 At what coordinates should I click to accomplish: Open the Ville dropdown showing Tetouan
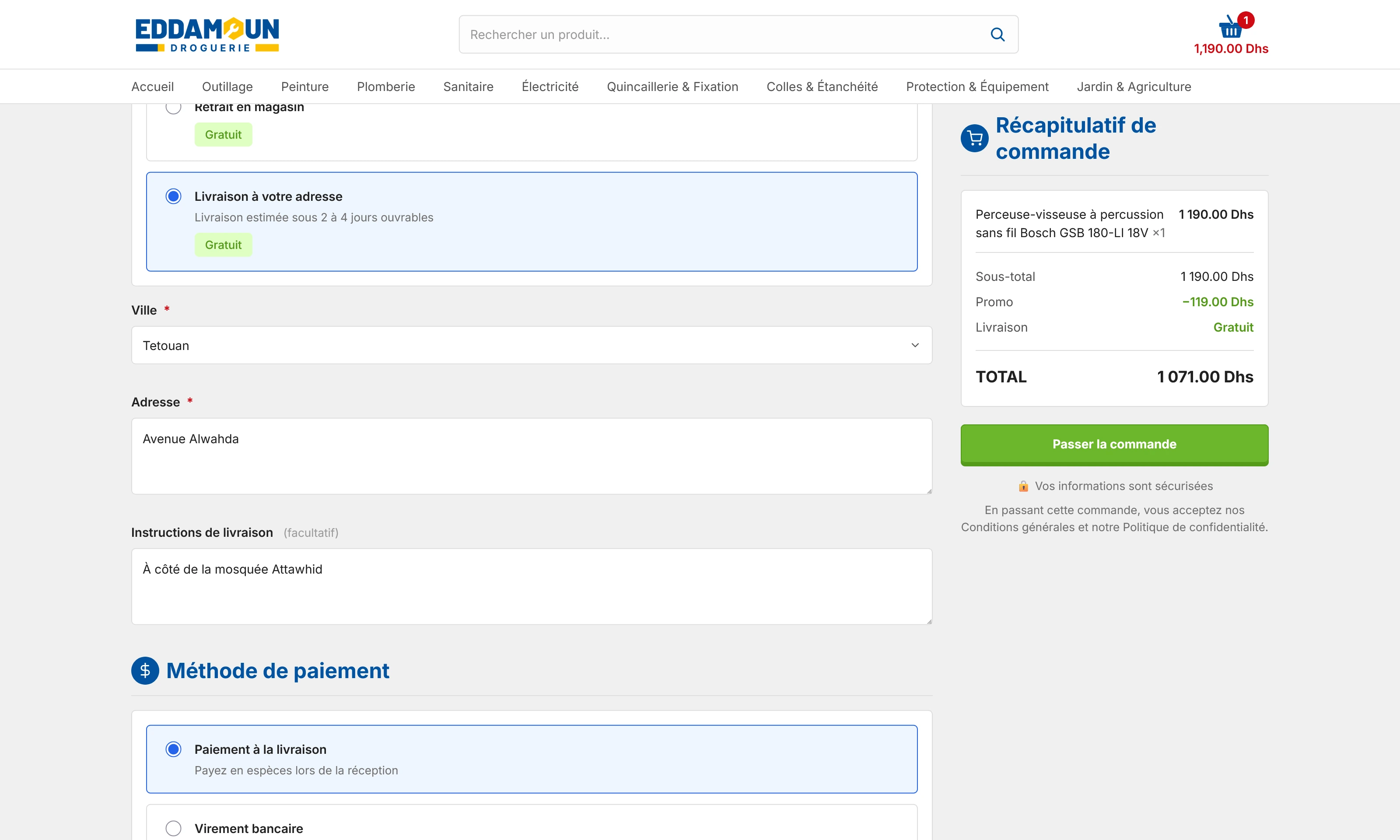click(532, 345)
